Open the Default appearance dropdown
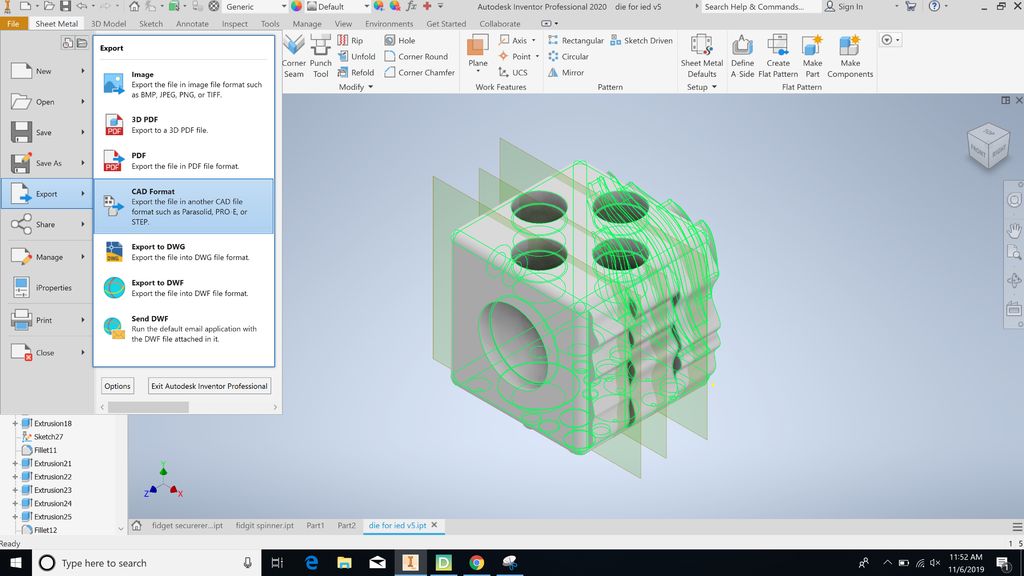 338,7
